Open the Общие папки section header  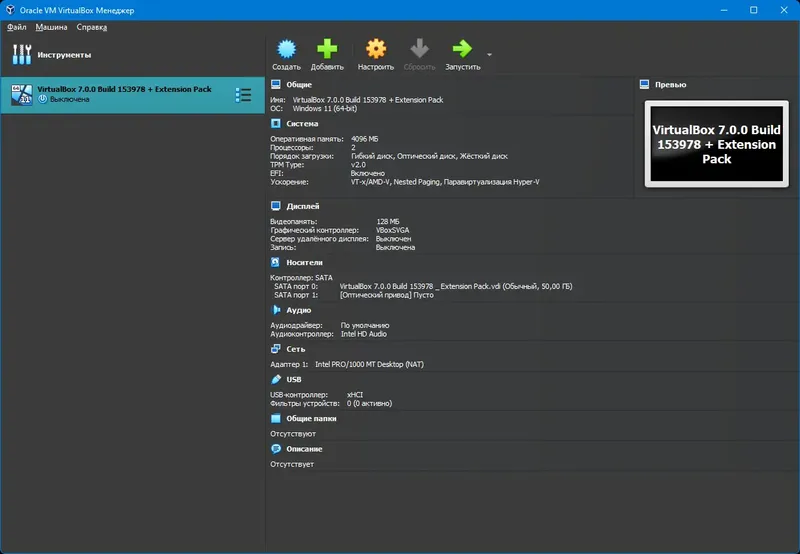[x=311, y=418]
